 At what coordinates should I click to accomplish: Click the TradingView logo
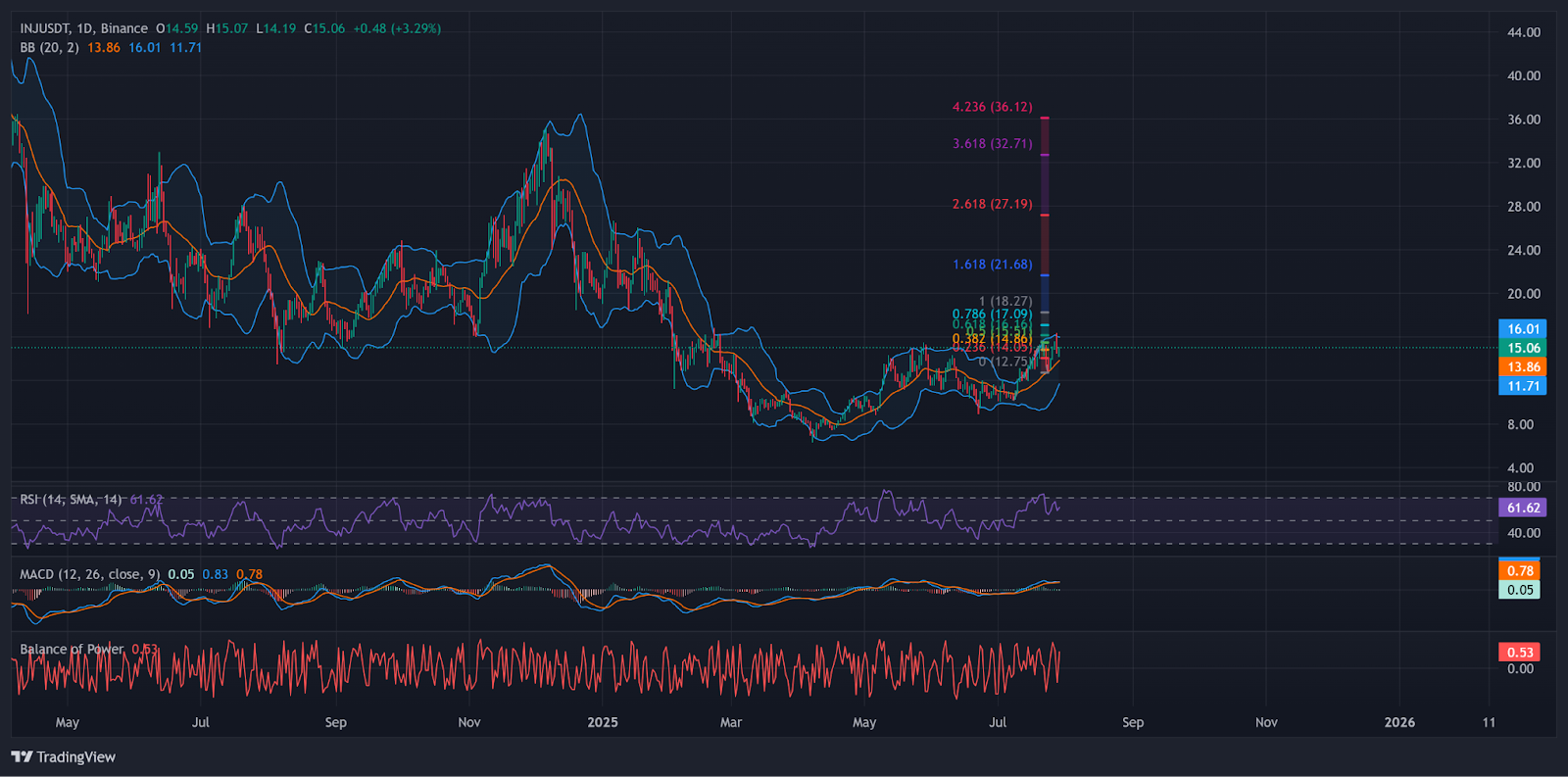coord(64,756)
